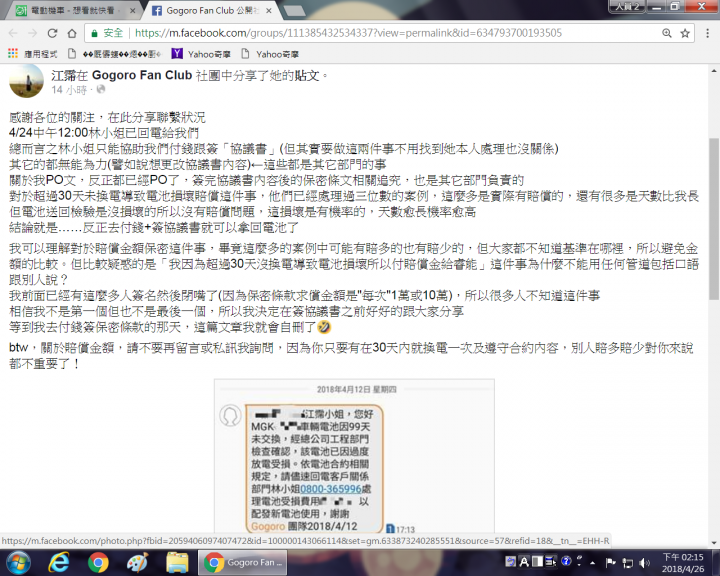The width and height of the screenshot is (720, 576).
Task: Reload the page with the refresh icon
Action: [52, 33]
